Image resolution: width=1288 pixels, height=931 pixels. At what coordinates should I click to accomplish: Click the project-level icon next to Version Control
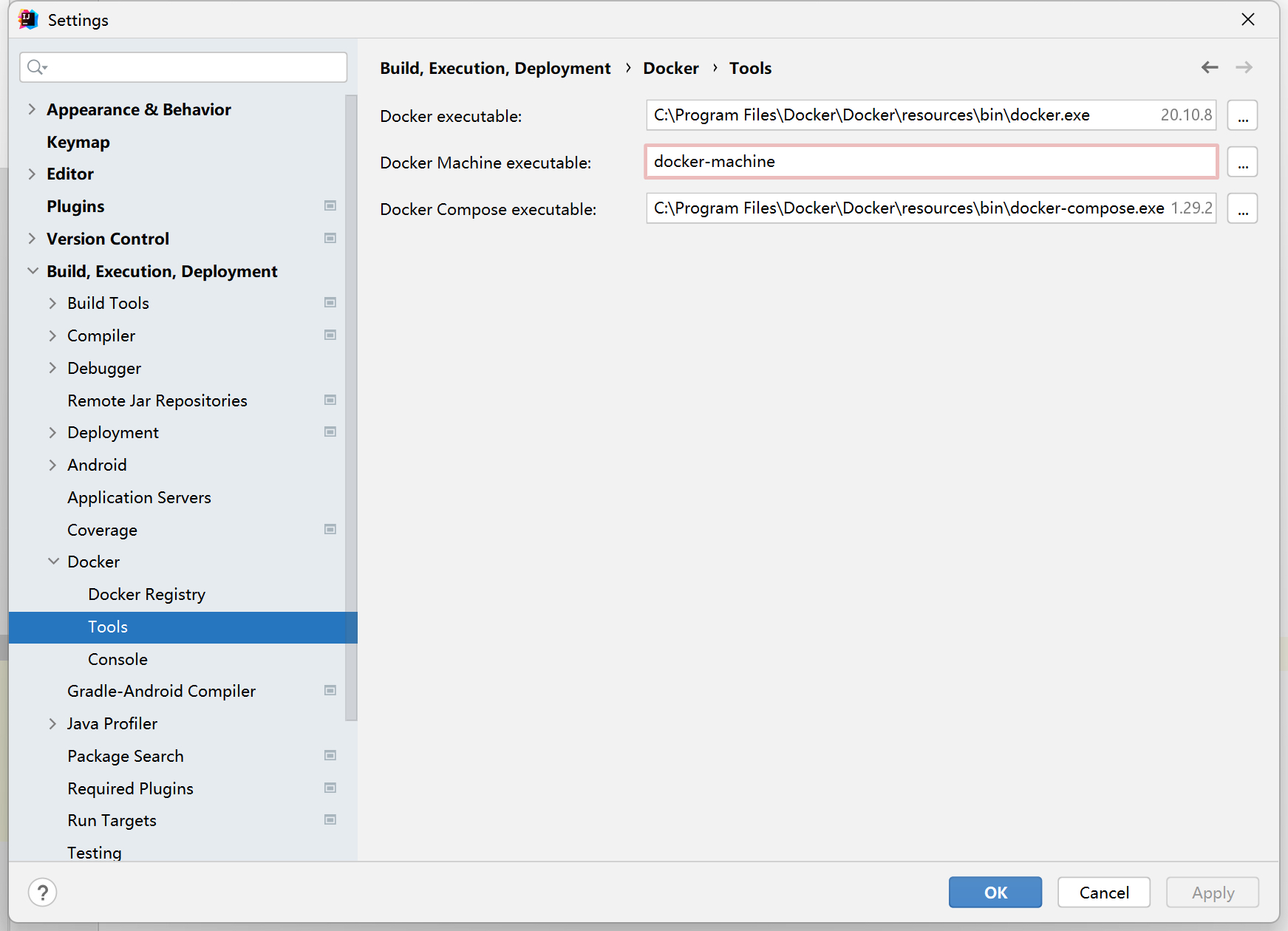coord(330,238)
